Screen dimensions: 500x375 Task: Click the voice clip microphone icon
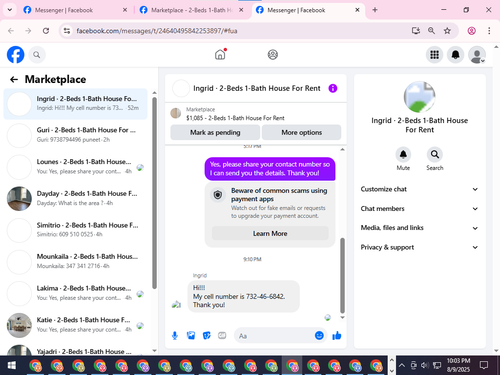click(175, 336)
